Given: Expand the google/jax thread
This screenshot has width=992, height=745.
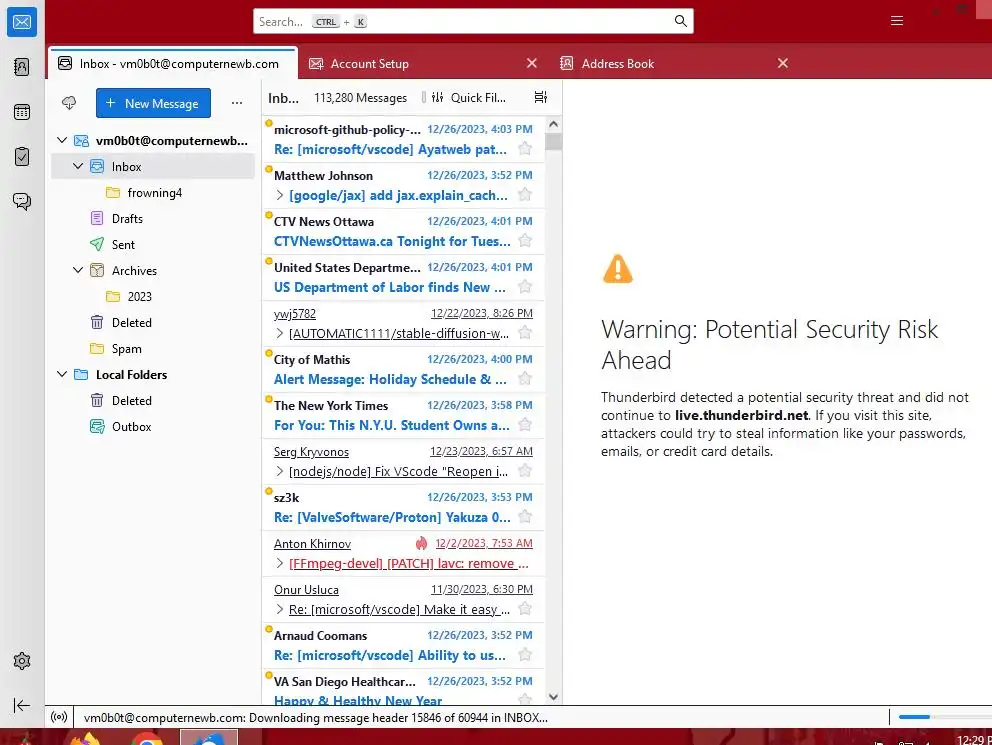Looking at the screenshot, I should (x=280, y=195).
